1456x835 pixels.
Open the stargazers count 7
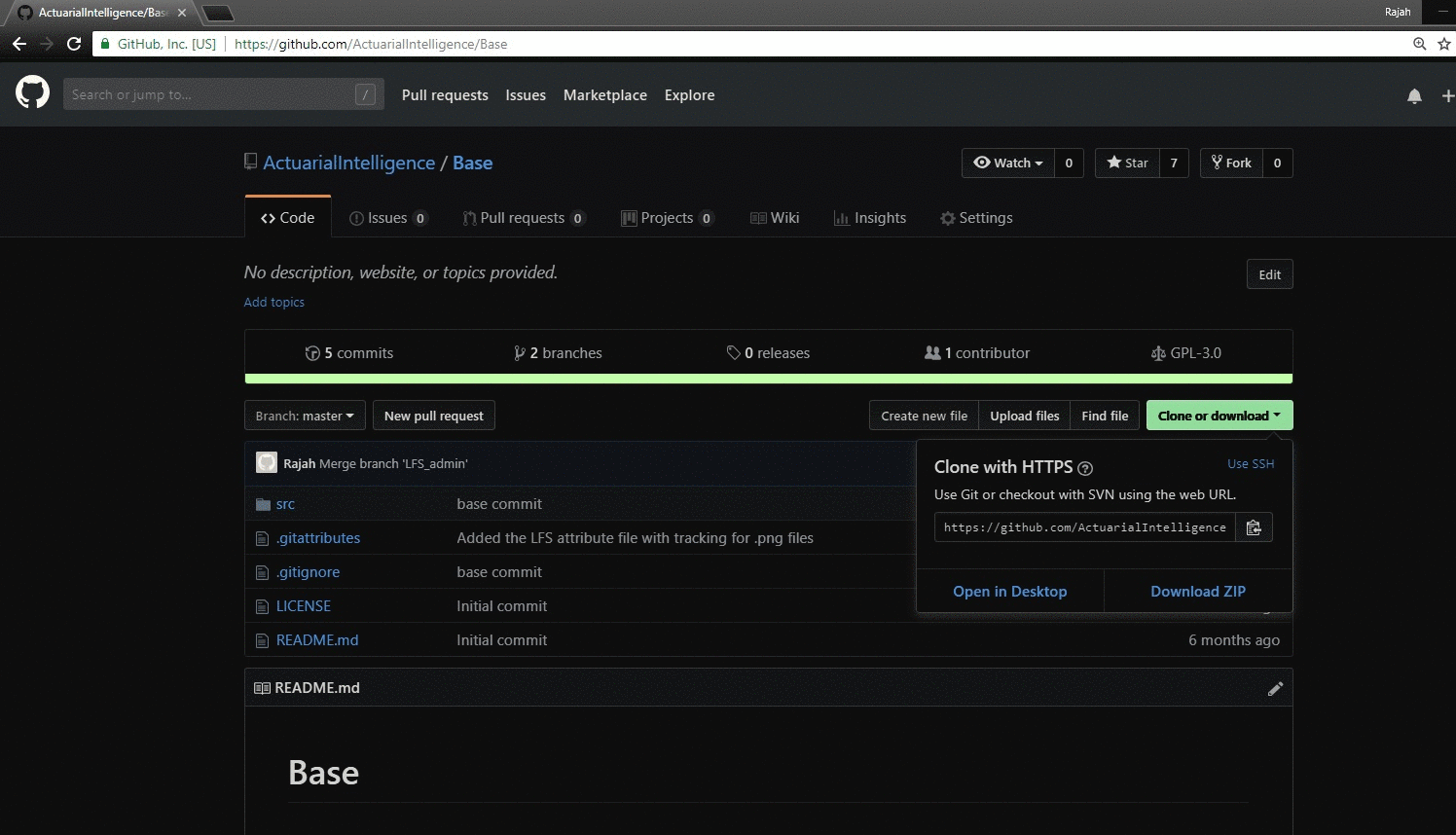[x=1174, y=163]
